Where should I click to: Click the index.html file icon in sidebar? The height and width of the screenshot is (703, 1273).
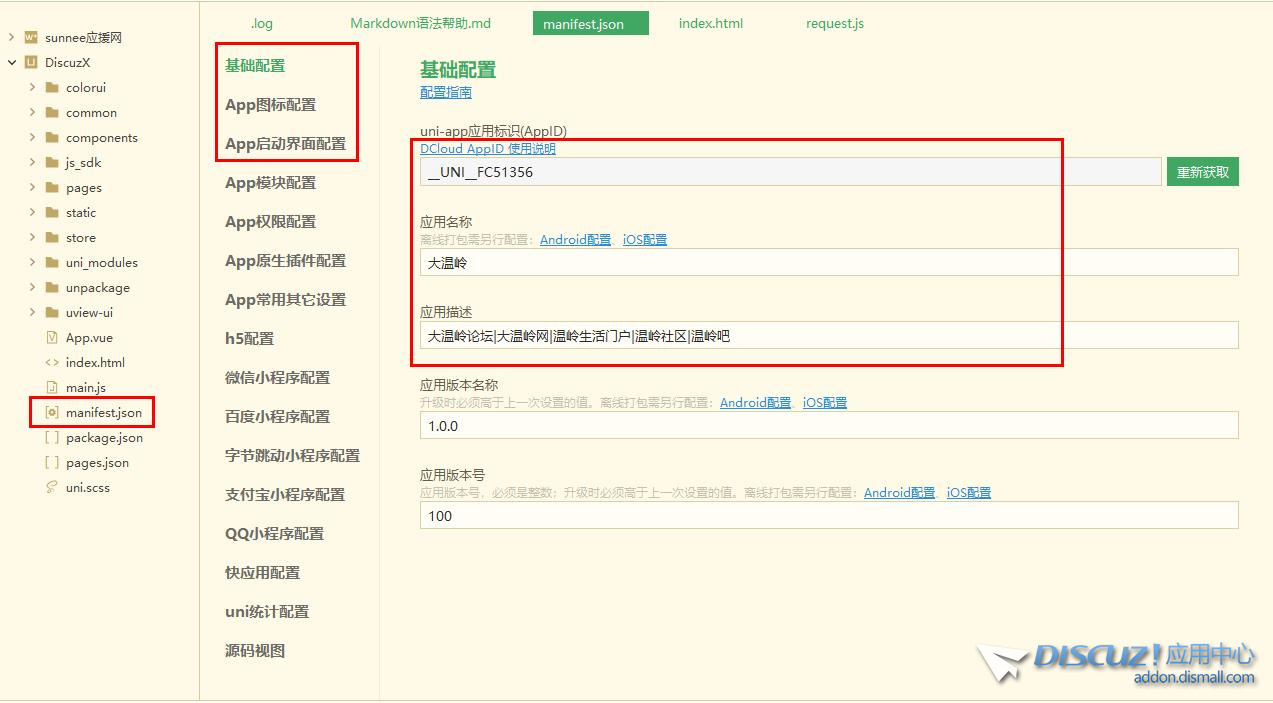pyautogui.click(x=52, y=363)
